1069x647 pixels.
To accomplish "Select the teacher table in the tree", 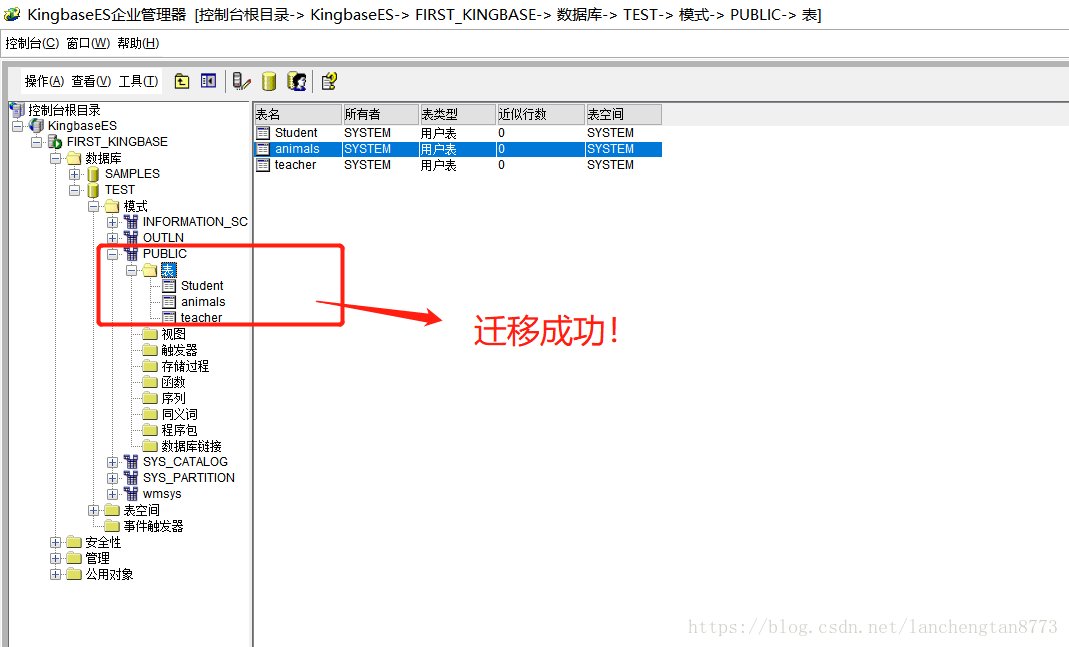I will 201,318.
